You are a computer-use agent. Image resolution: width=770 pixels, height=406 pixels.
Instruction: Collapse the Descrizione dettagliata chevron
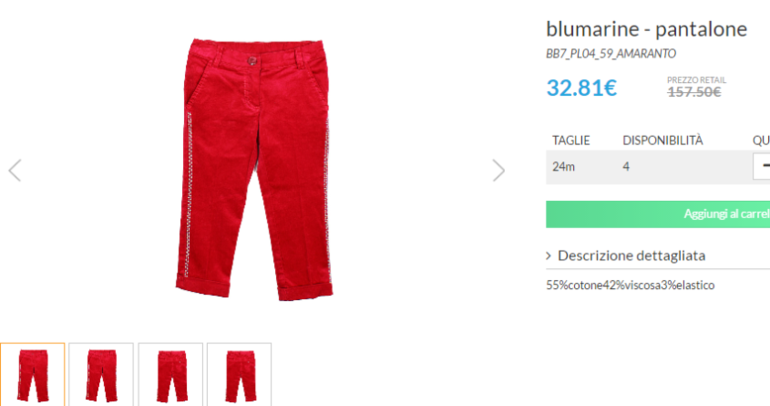(x=549, y=256)
